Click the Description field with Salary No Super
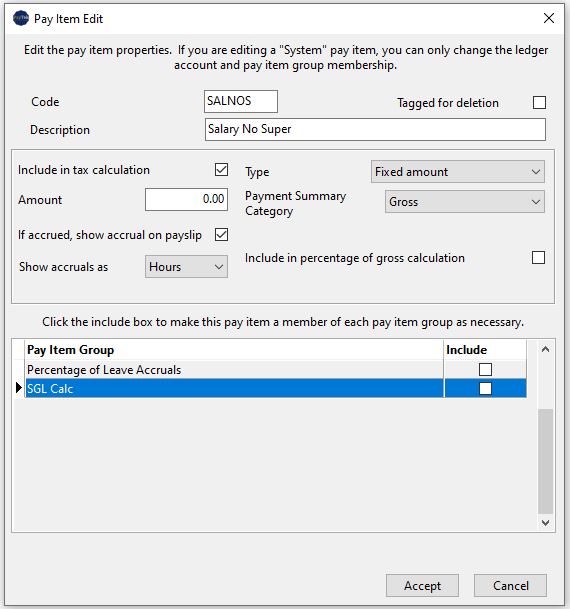The image size is (570, 609). click(375, 129)
